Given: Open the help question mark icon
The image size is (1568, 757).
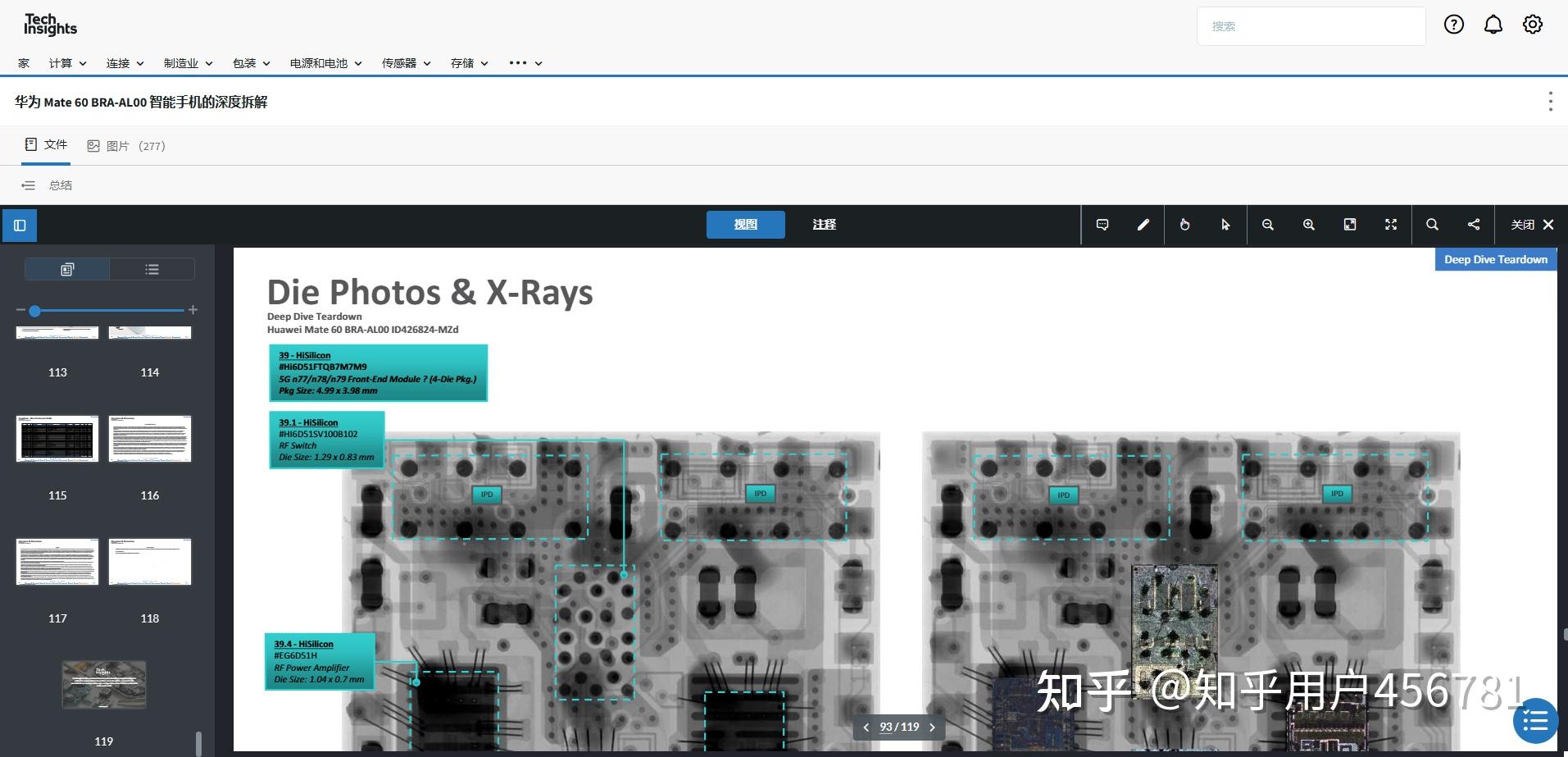Looking at the screenshot, I should pyautogui.click(x=1453, y=25).
